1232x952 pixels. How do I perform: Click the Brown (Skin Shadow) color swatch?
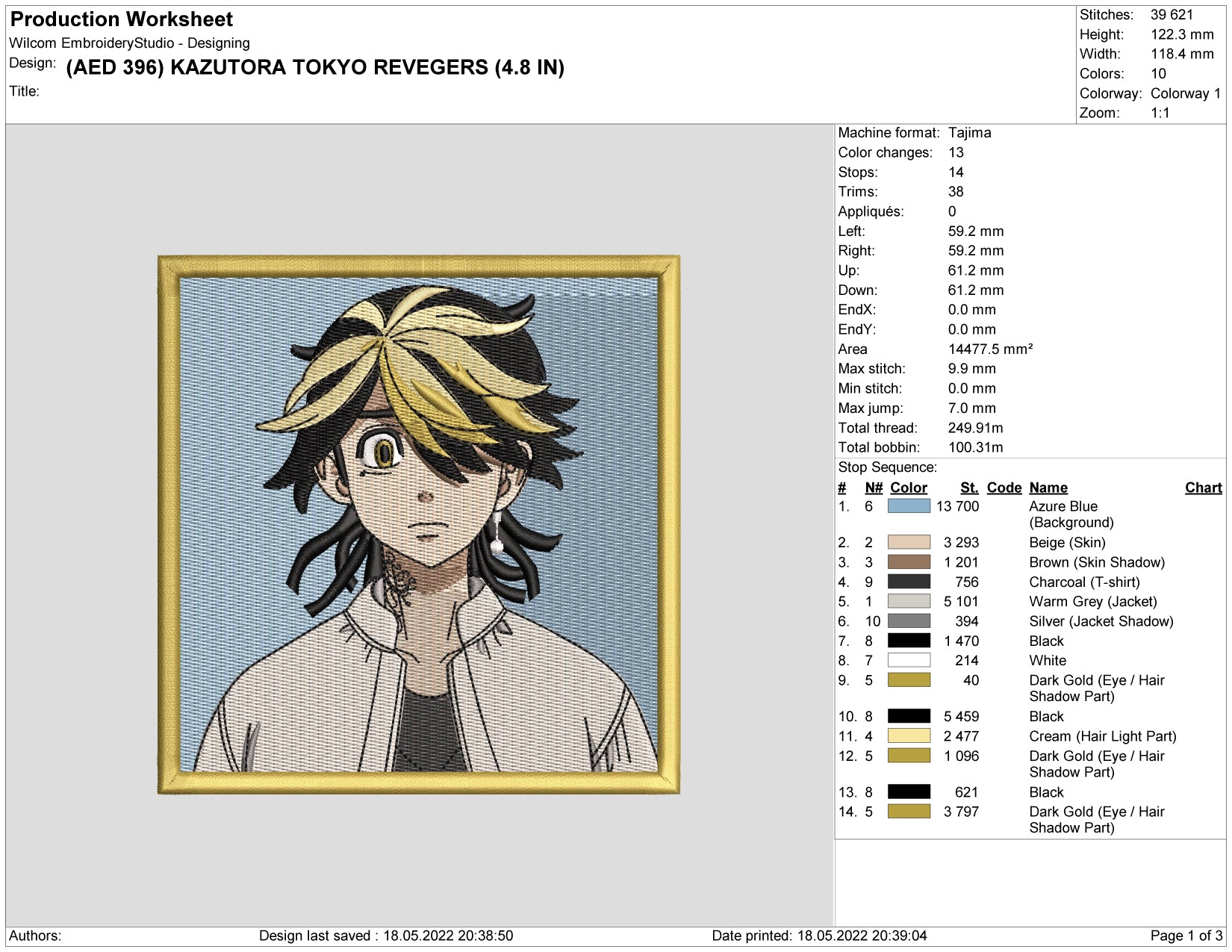909,561
